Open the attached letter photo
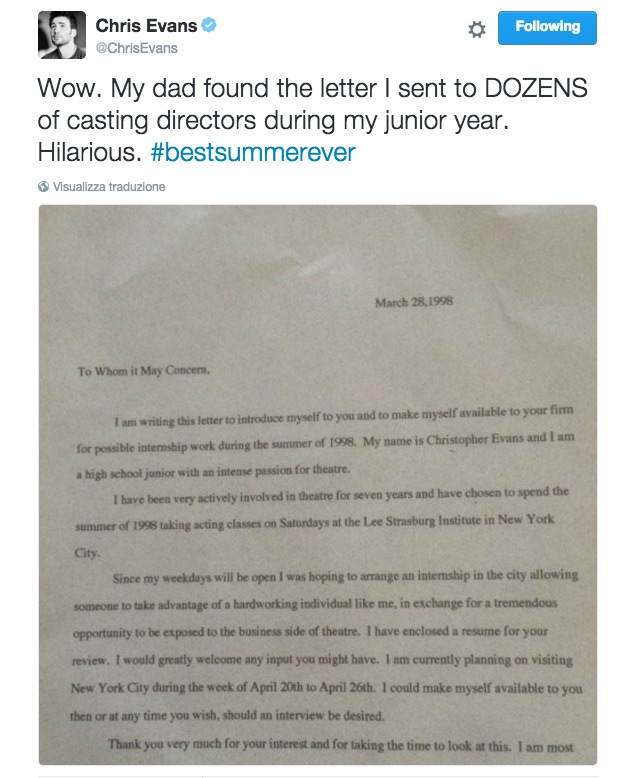This screenshot has width=635, height=778. [318, 485]
